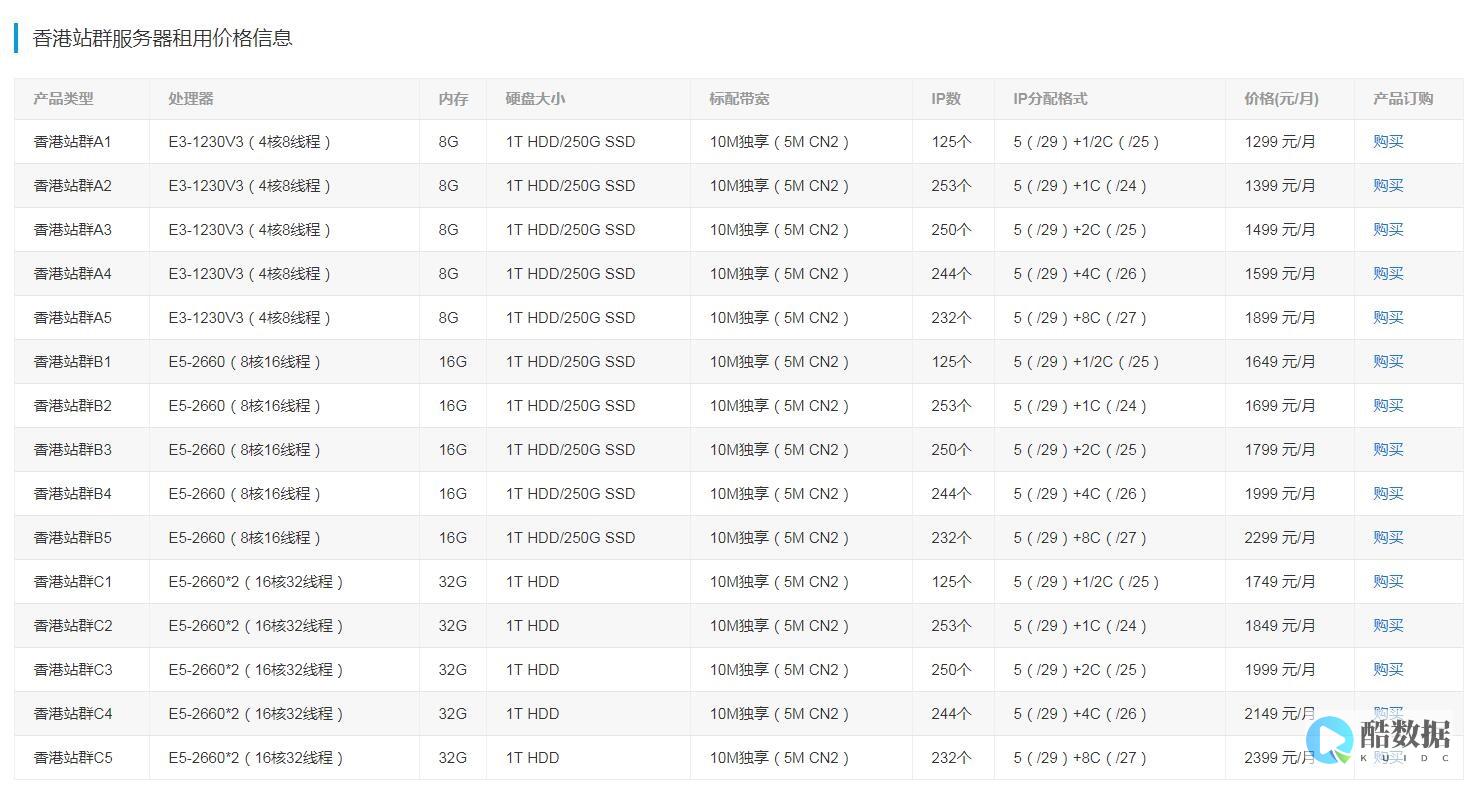The image size is (1473, 786).
Task: Click 1T HDD/250G SSD in A4 row
Action: pyautogui.click(x=570, y=274)
